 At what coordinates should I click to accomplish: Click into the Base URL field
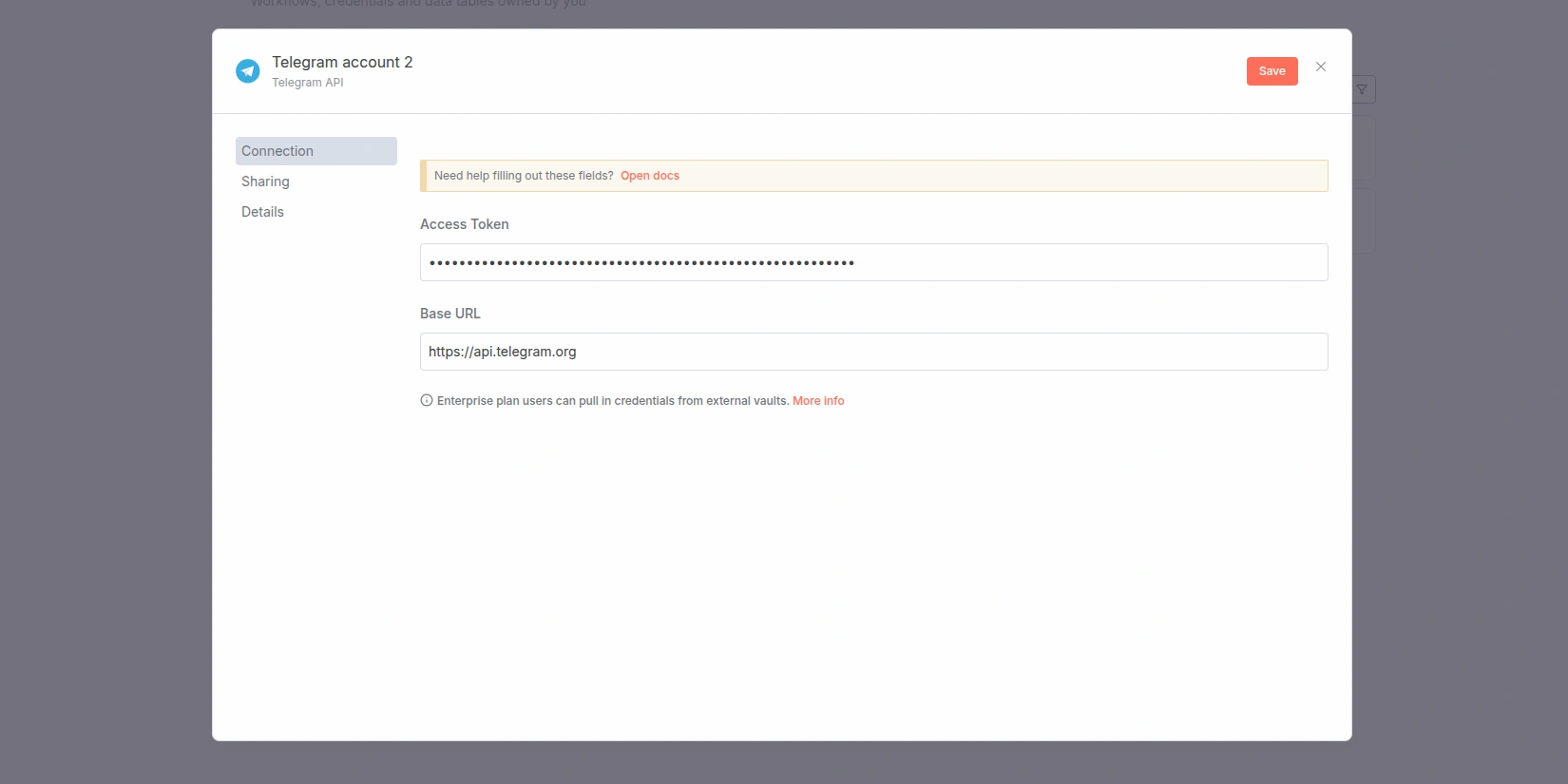(x=872, y=352)
